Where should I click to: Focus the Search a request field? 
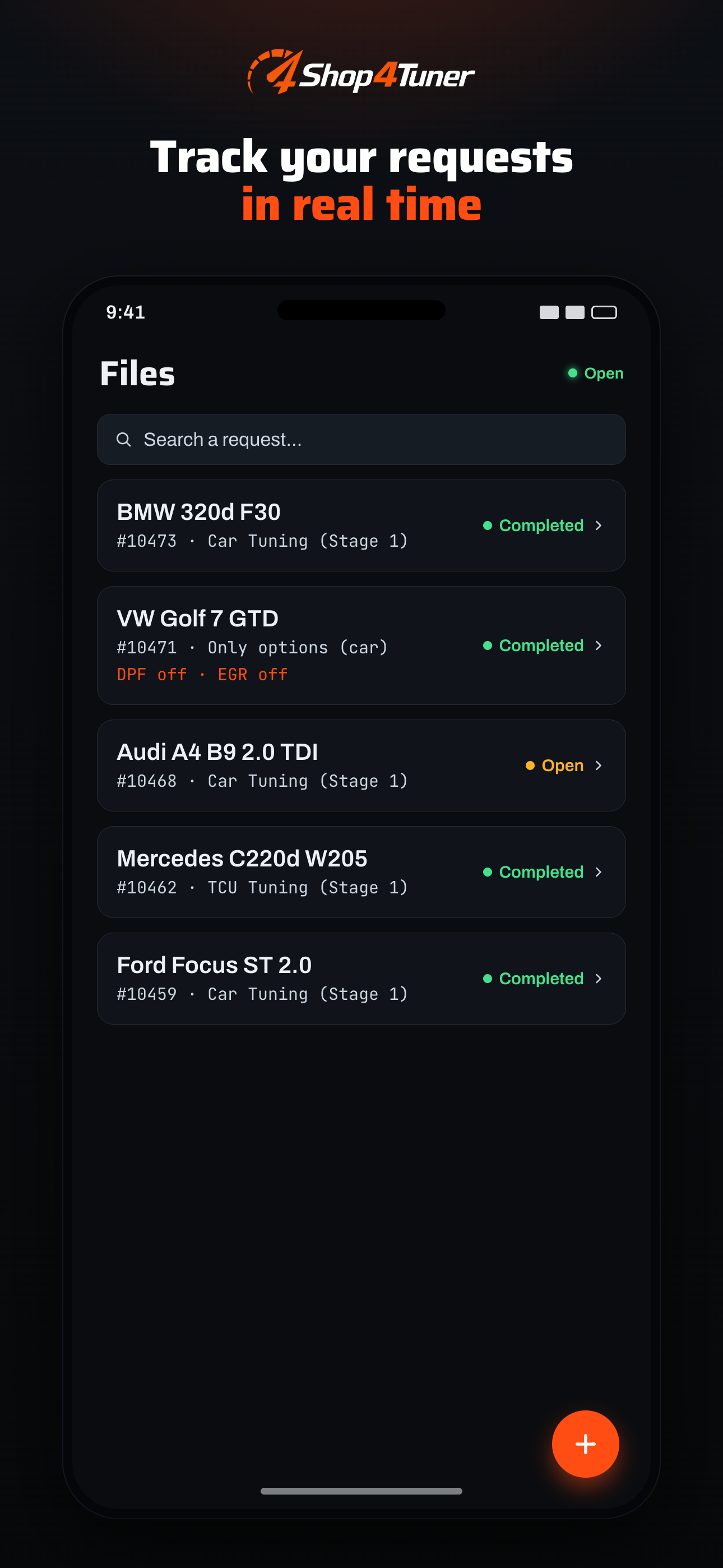tap(361, 440)
